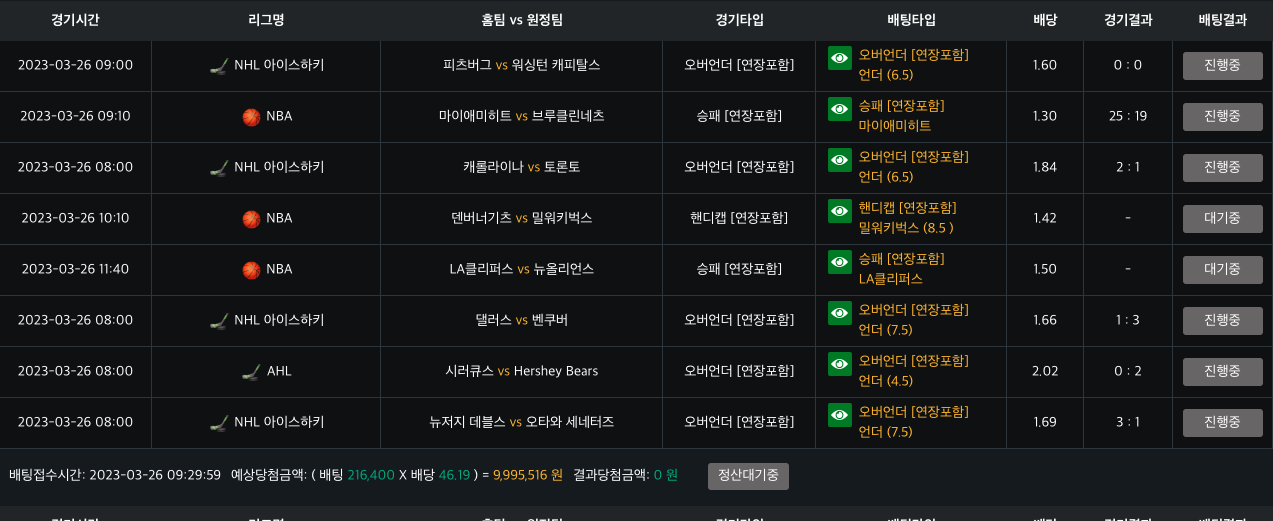Click the hockey icon for Carolina vs Toronto
This screenshot has height=521, width=1273.
(219, 168)
